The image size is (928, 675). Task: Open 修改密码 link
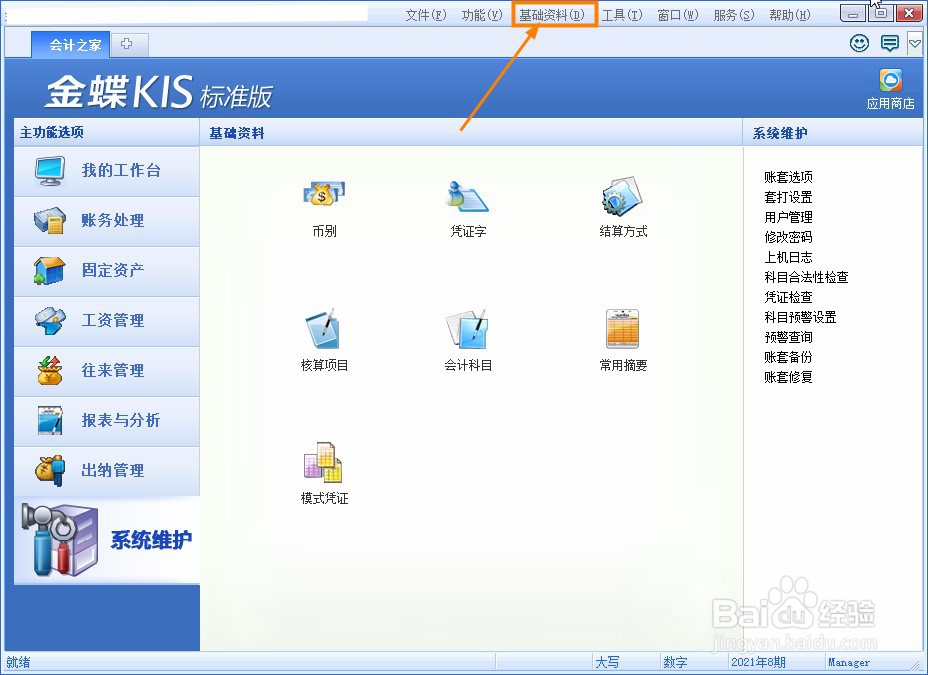click(788, 237)
